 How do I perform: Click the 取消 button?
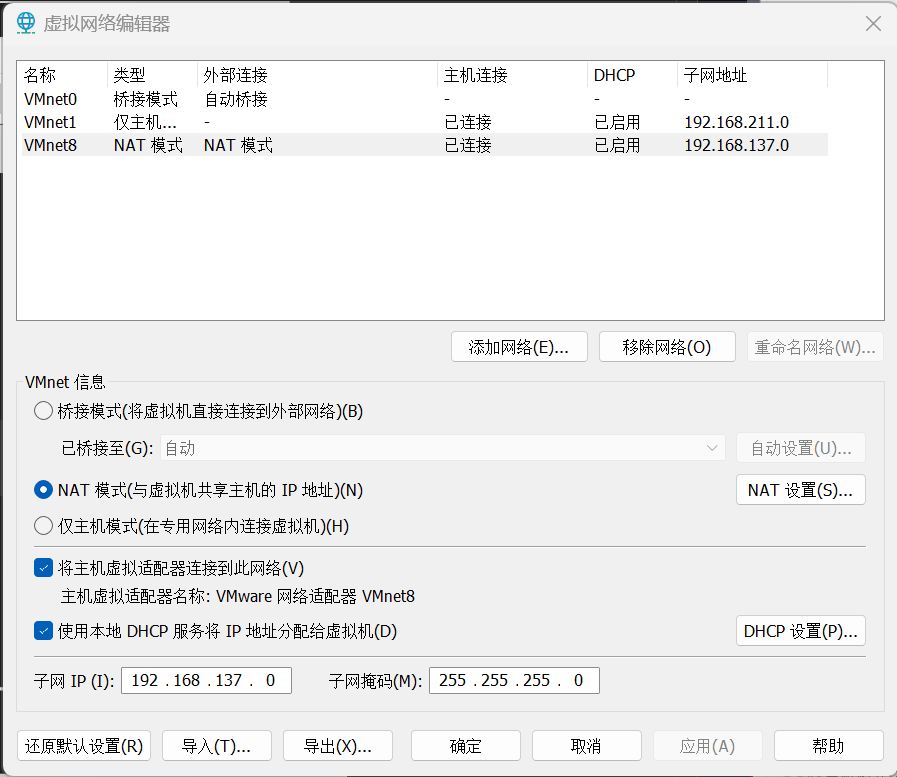[x=586, y=746]
